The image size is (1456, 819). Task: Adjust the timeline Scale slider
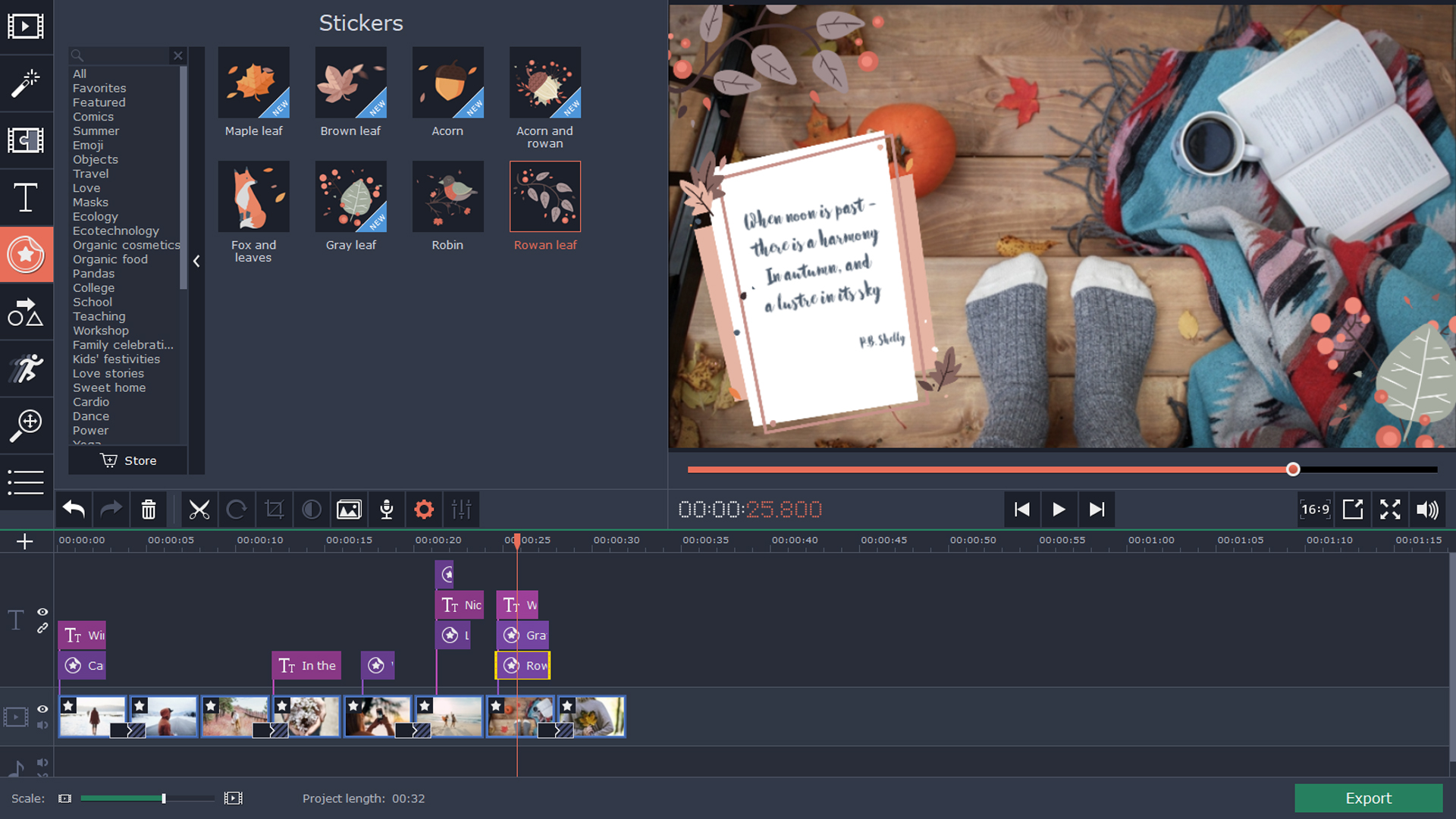tap(163, 798)
